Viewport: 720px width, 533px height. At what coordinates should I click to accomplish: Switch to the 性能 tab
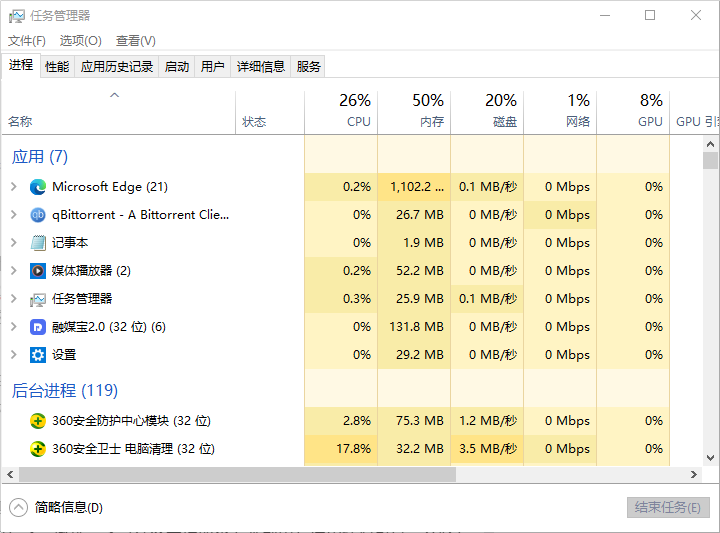coord(57,67)
